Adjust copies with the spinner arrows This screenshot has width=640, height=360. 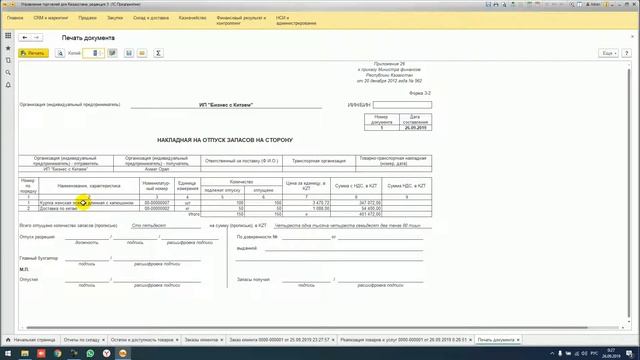[x=102, y=53]
